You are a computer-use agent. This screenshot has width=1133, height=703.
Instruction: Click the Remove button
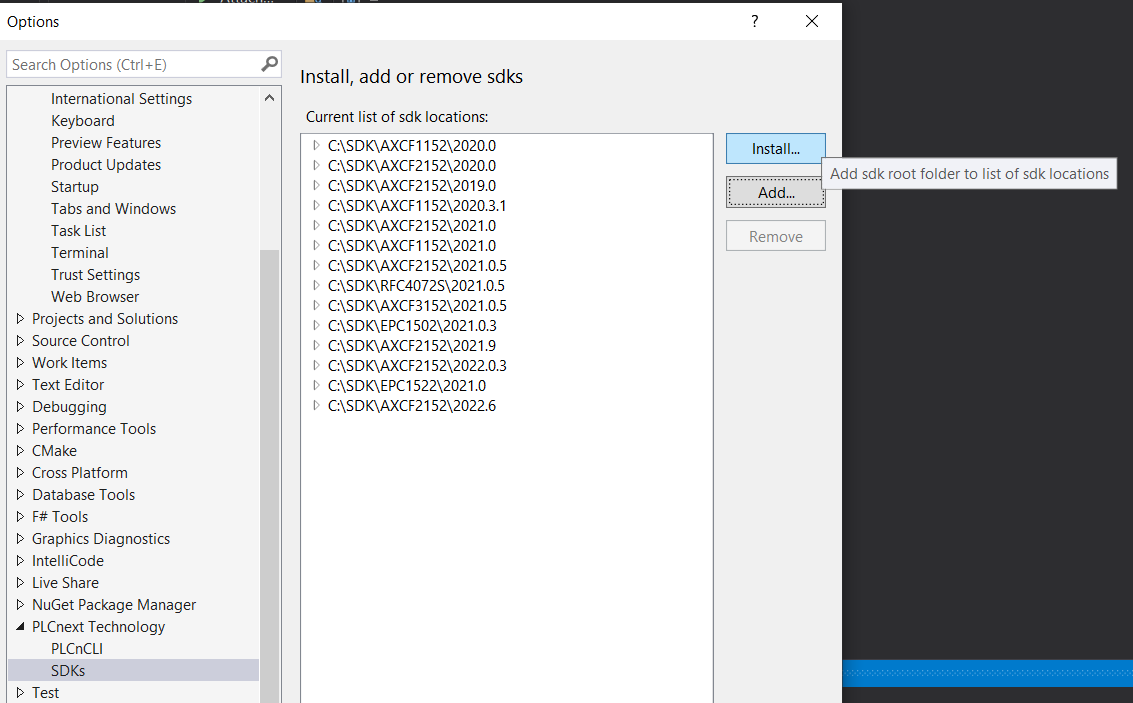point(775,235)
